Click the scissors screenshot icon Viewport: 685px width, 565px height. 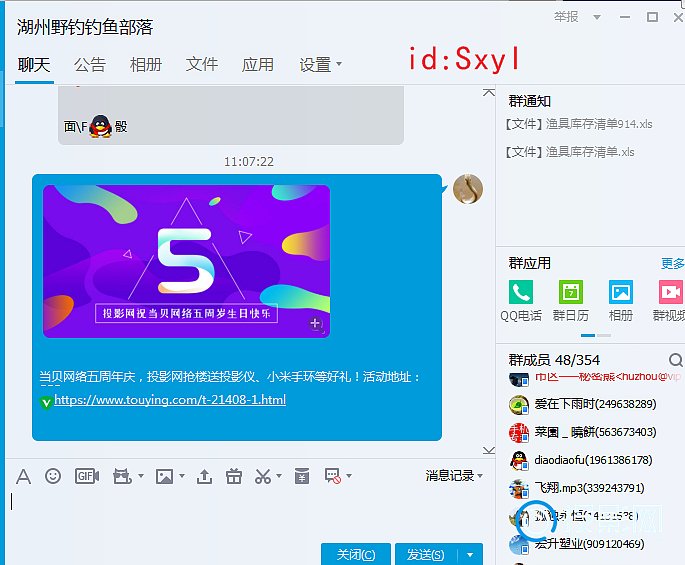click(x=263, y=476)
